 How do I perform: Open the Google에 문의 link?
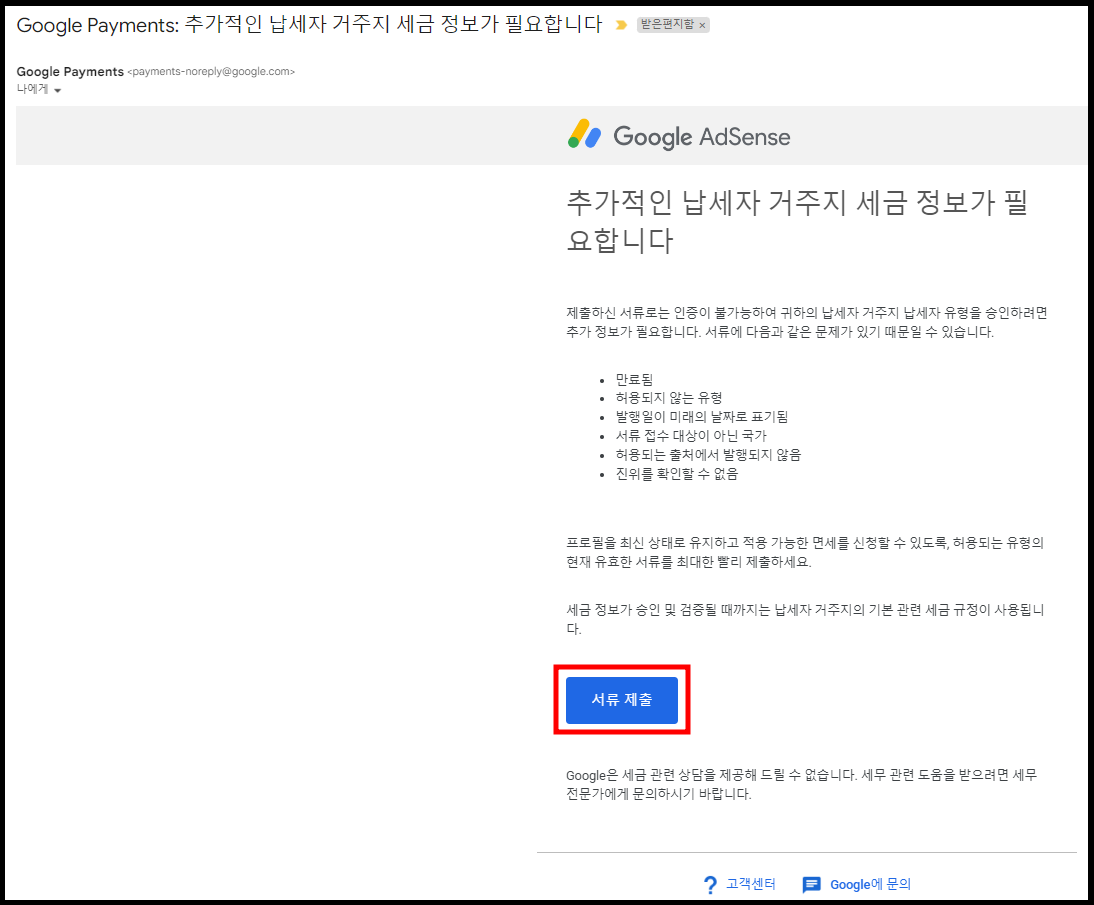tap(870, 884)
